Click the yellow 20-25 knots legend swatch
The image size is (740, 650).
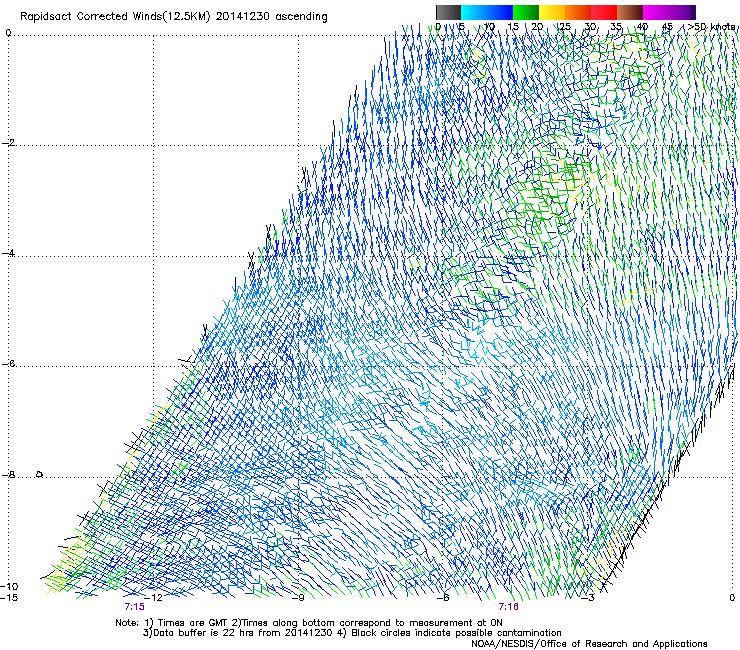coord(552,12)
